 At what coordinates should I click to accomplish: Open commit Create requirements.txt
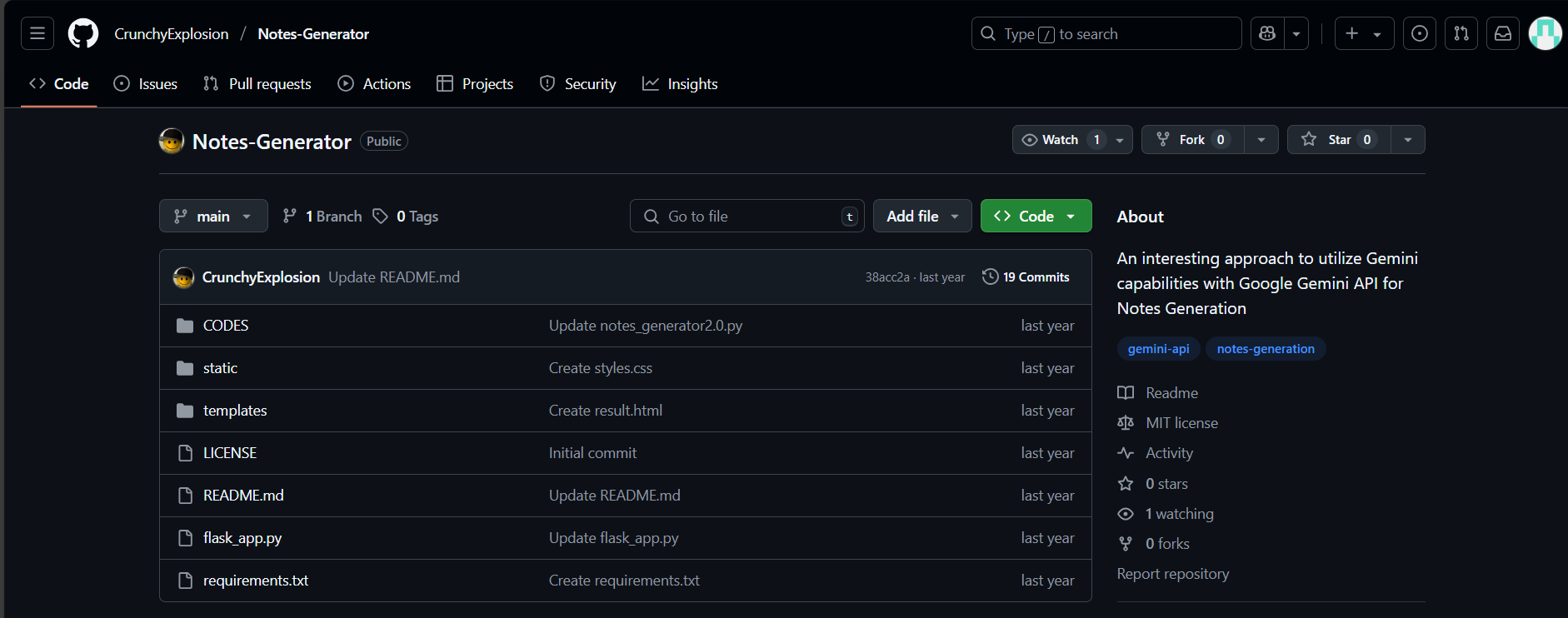(624, 581)
